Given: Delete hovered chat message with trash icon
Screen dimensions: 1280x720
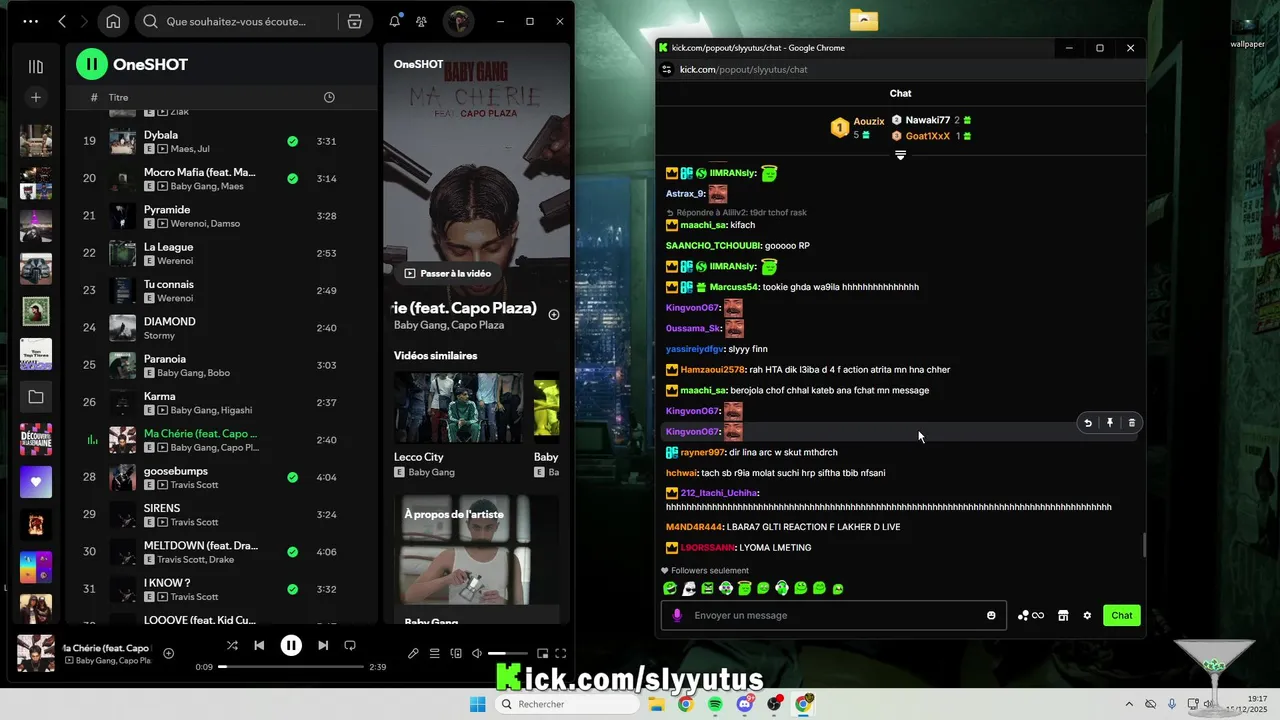Looking at the screenshot, I should tap(1131, 423).
